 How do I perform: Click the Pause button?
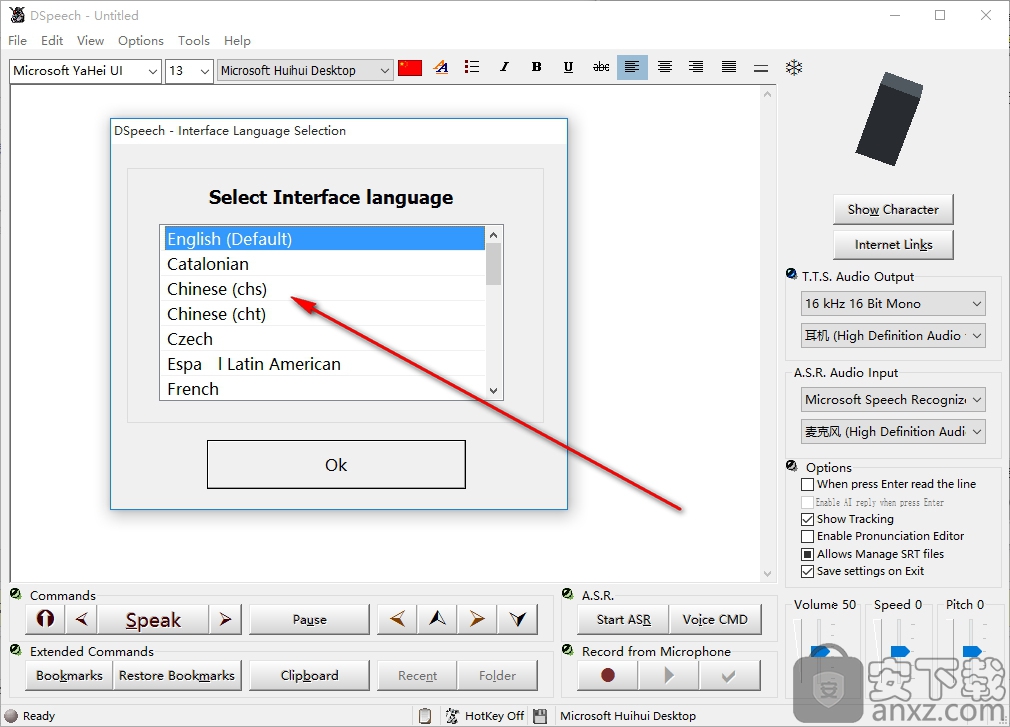click(309, 619)
